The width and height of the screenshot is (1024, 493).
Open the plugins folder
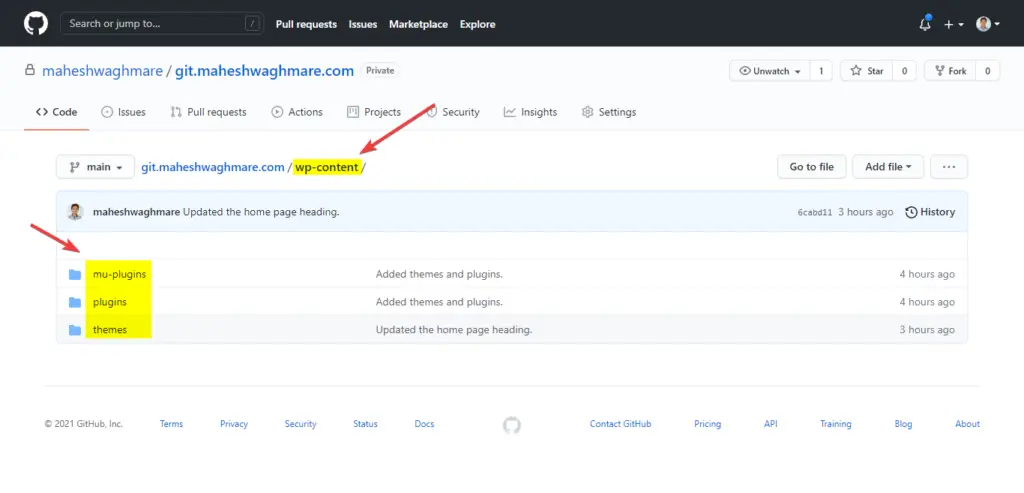(110, 302)
